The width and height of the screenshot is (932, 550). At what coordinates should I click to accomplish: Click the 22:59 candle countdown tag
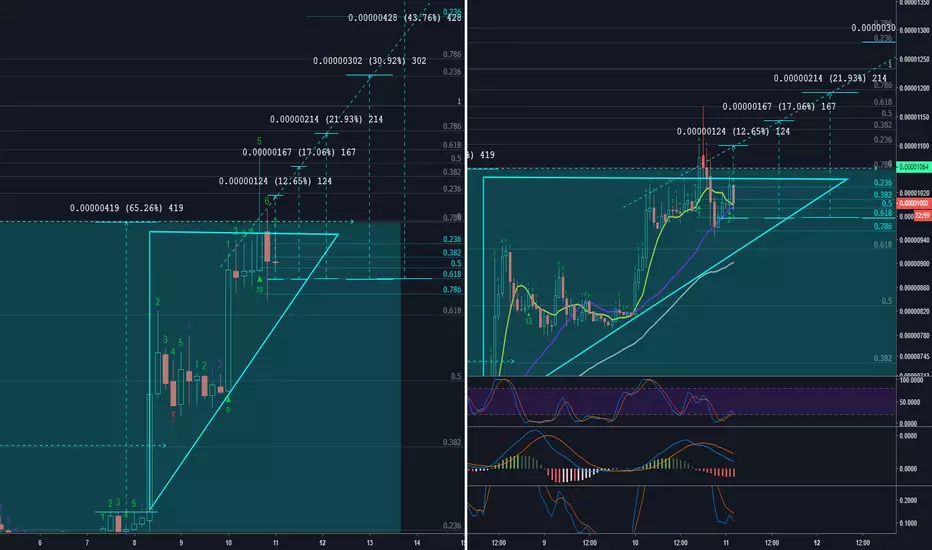pos(922,216)
